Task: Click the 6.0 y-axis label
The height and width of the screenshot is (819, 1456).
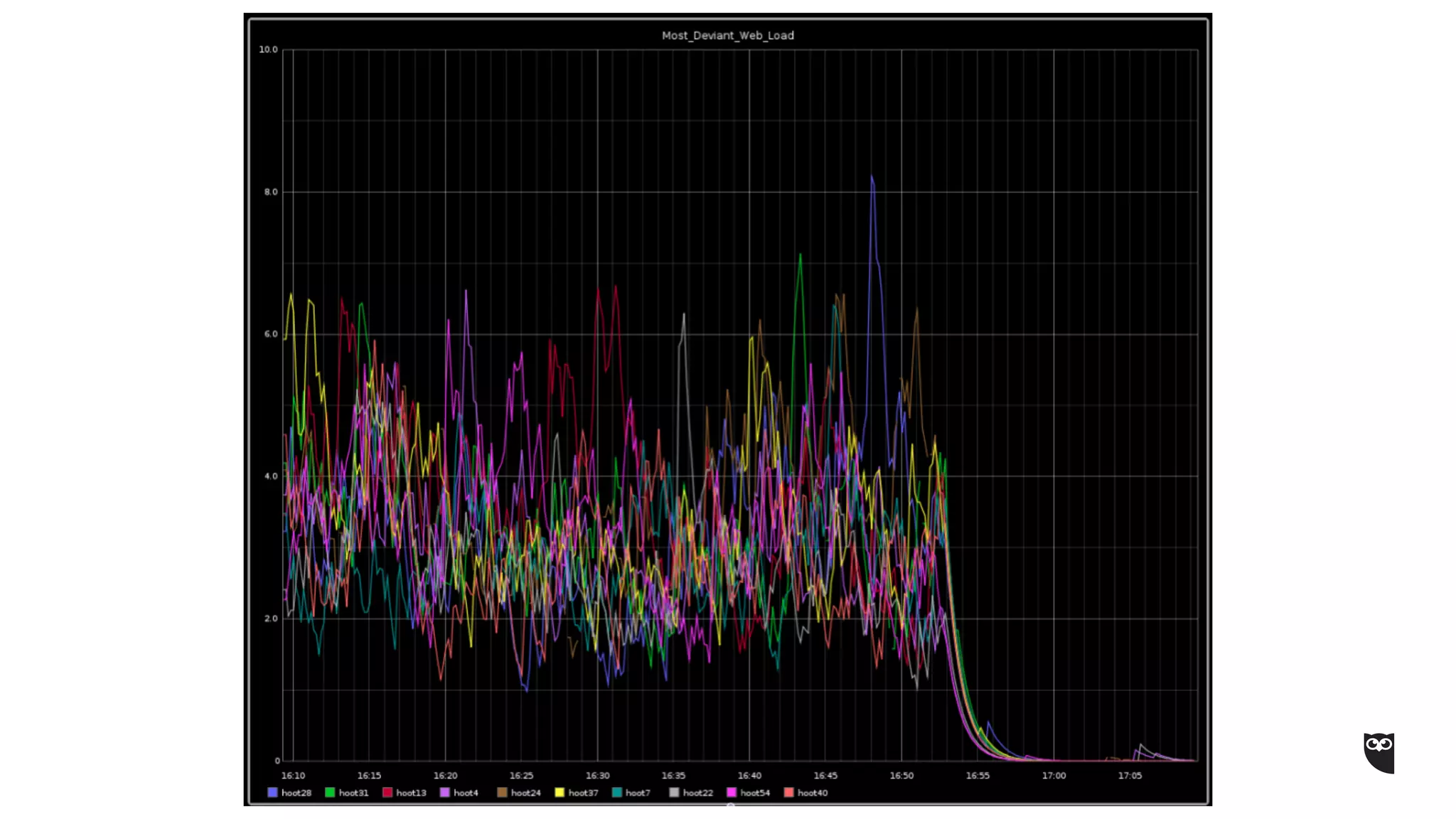Action: [271, 334]
